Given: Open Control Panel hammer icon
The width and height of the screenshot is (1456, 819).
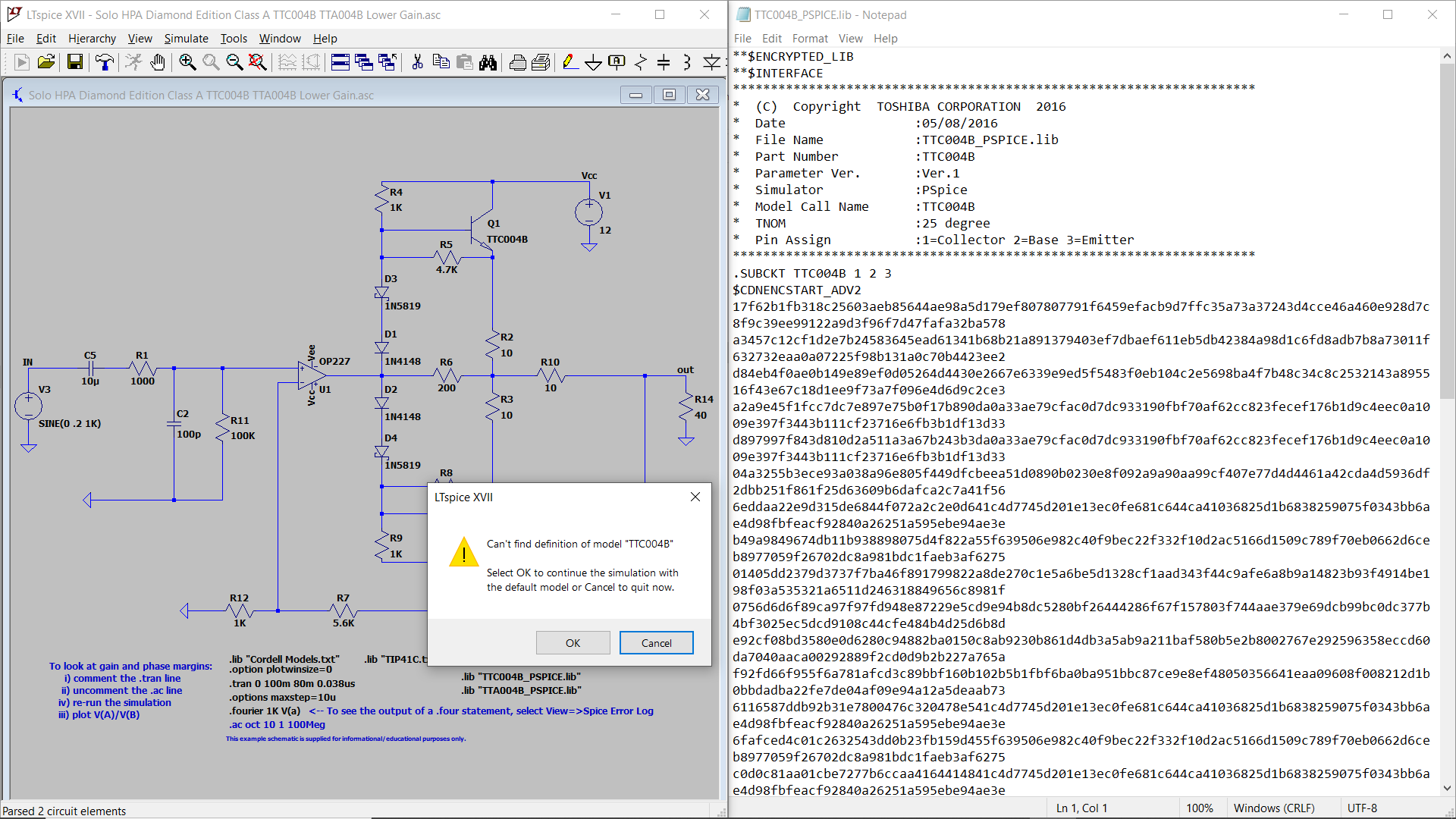Looking at the screenshot, I should (x=105, y=62).
